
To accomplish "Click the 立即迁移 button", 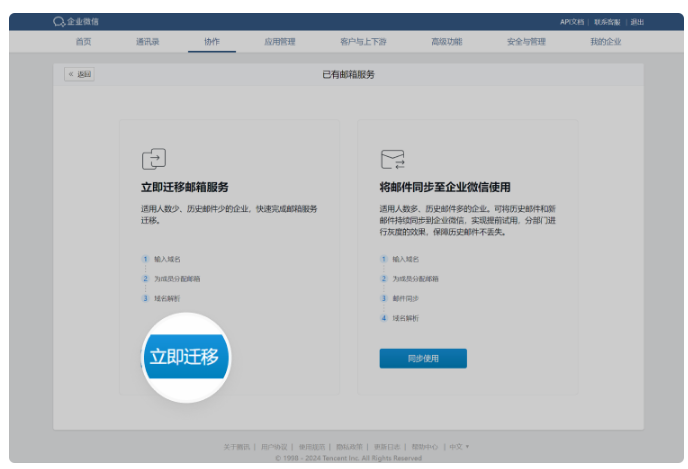I will (183, 357).
